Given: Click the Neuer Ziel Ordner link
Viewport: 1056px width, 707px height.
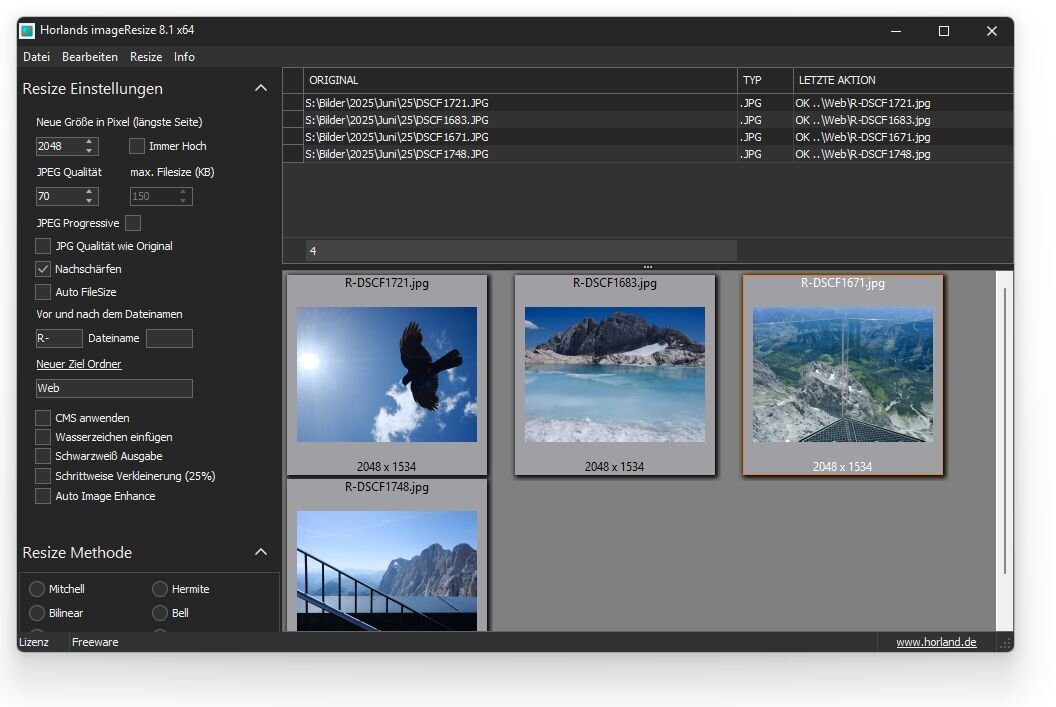Looking at the screenshot, I should [x=79, y=364].
